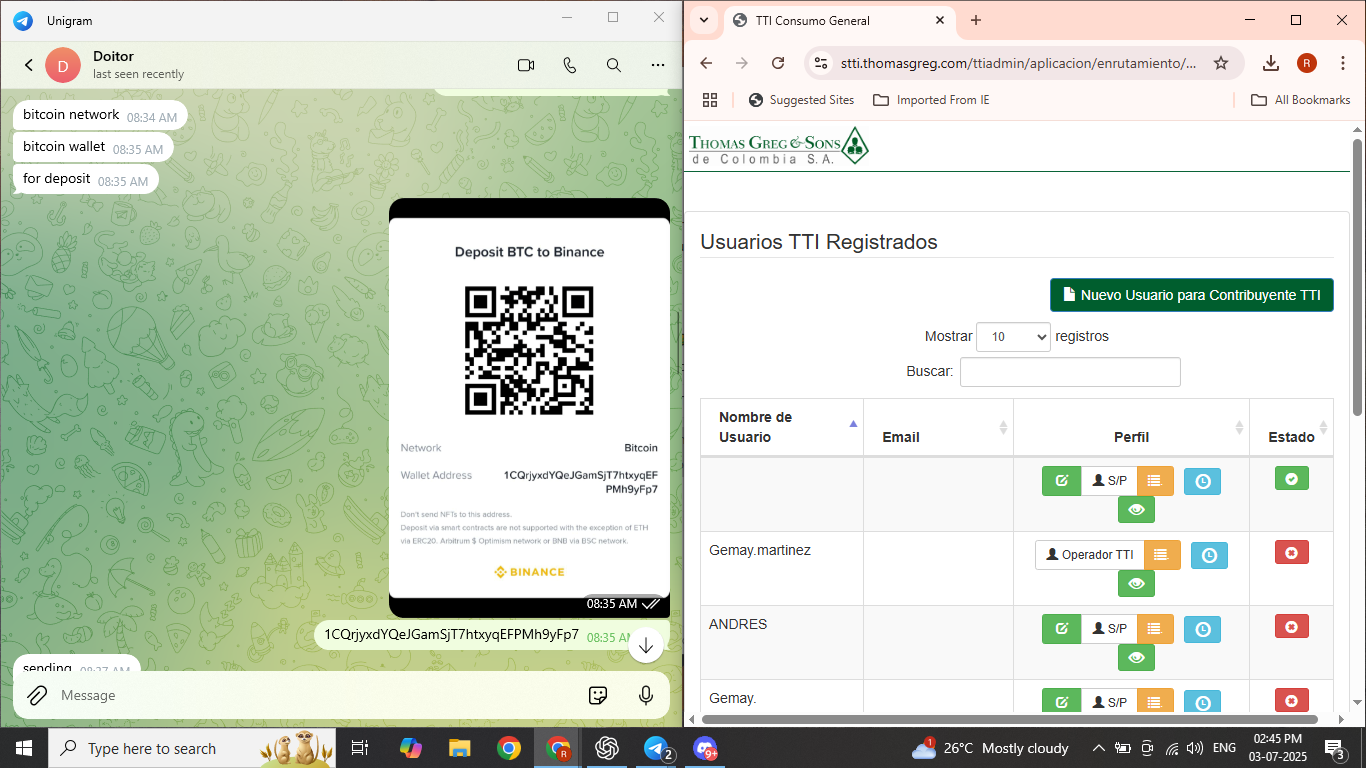Bookmark this page with the star
The width and height of the screenshot is (1366, 768).
[1221, 63]
